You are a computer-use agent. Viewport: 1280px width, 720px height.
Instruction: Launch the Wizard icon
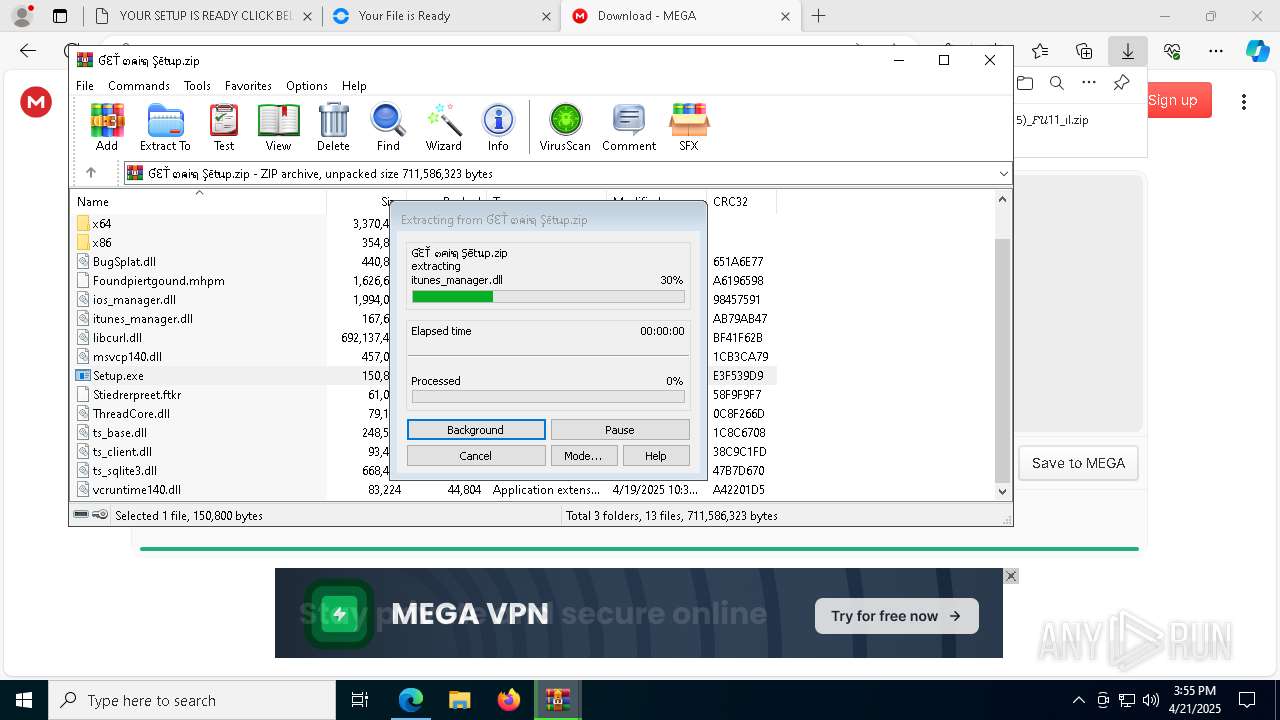[x=443, y=127]
